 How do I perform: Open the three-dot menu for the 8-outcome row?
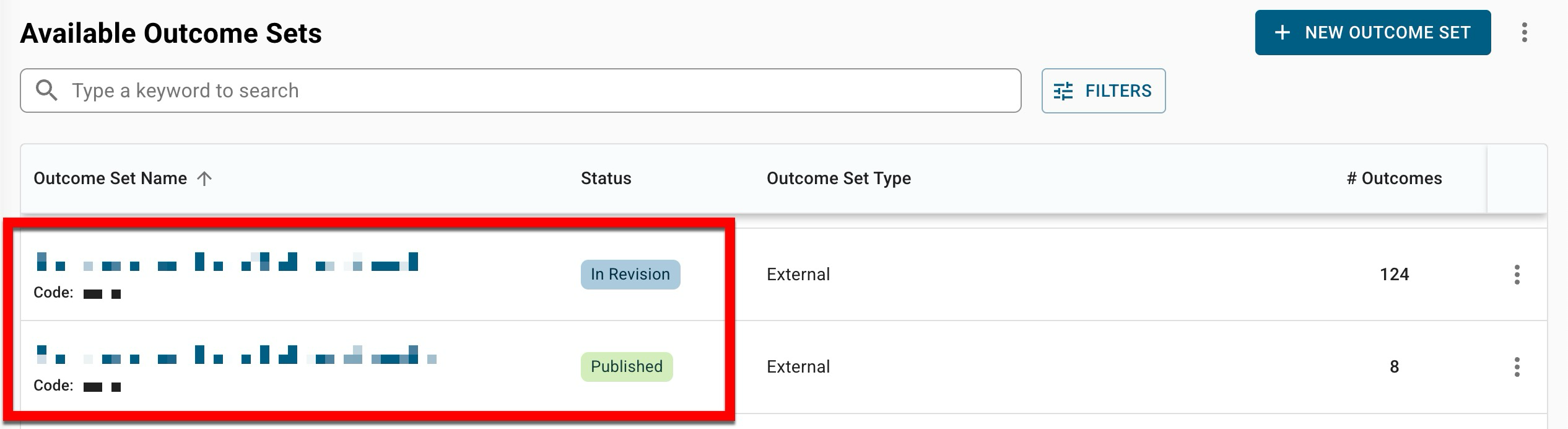pos(1517,367)
